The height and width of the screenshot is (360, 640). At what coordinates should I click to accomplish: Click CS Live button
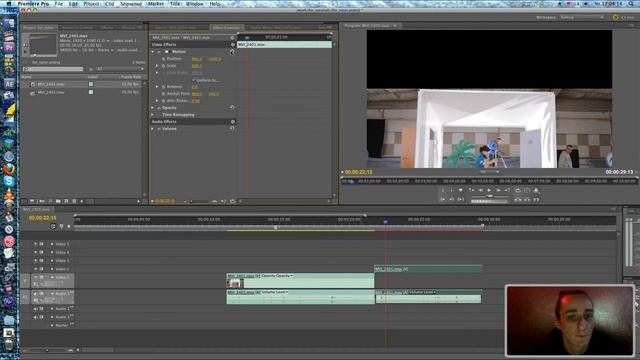click(x=624, y=18)
